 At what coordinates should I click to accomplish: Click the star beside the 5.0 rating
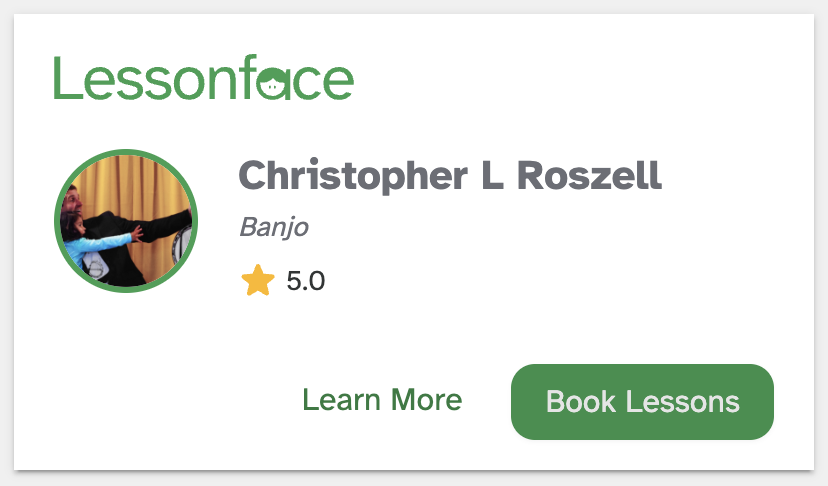[258, 281]
